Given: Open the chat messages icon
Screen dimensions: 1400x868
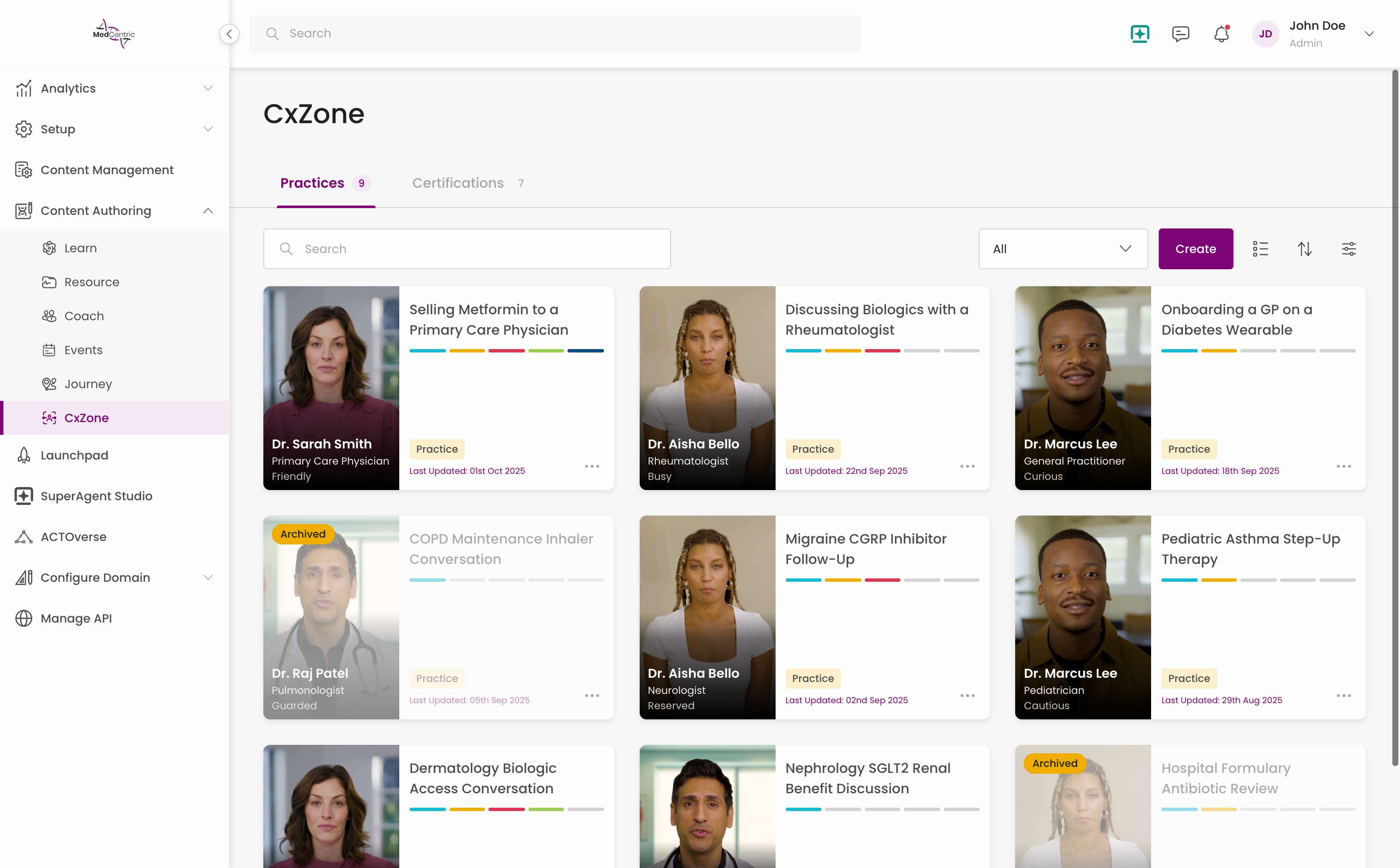Looking at the screenshot, I should (x=1180, y=34).
